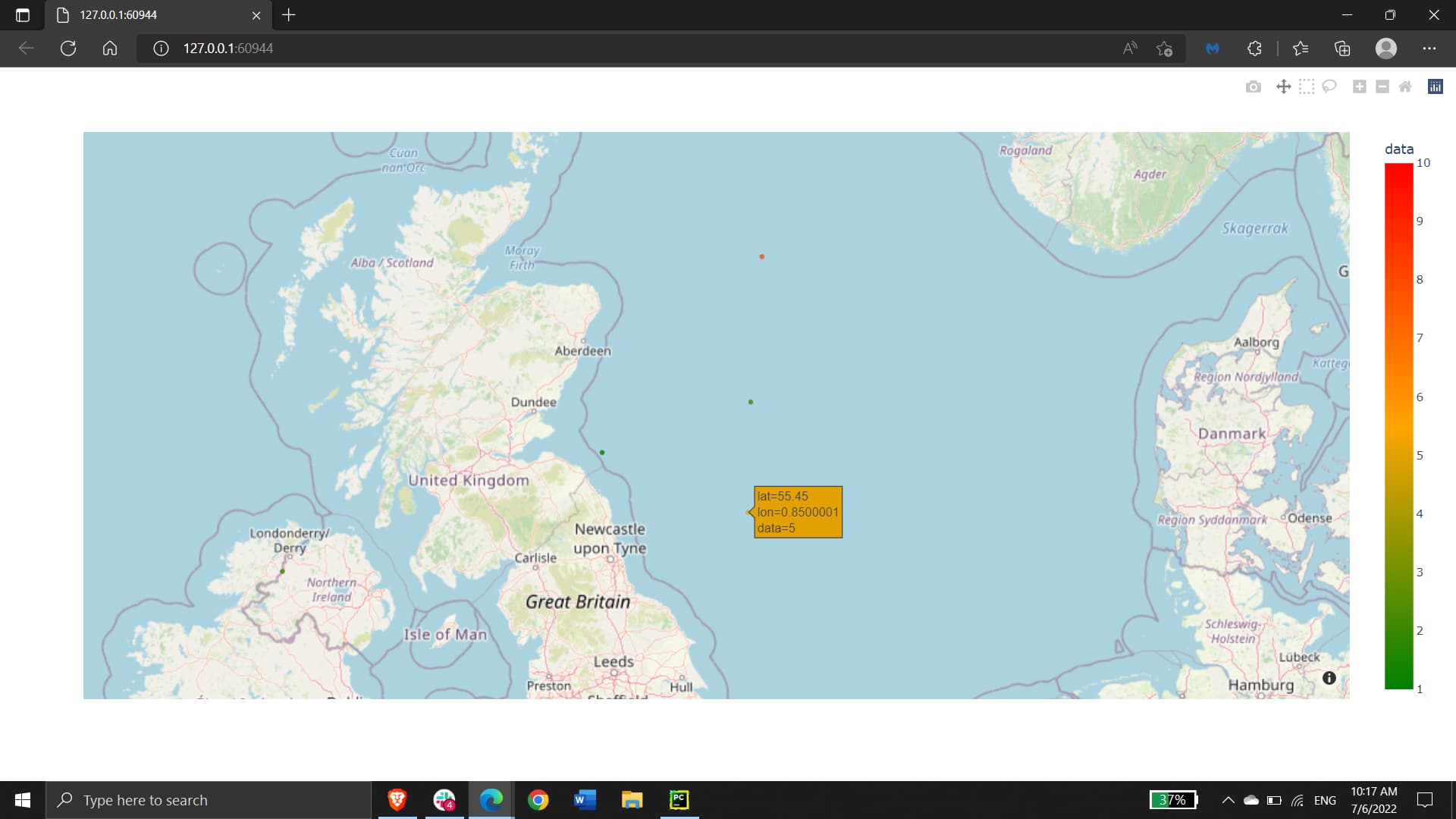Zoom out using the minus icon
Viewport: 1456px width, 819px height.
pyautogui.click(x=1382, y=86)
